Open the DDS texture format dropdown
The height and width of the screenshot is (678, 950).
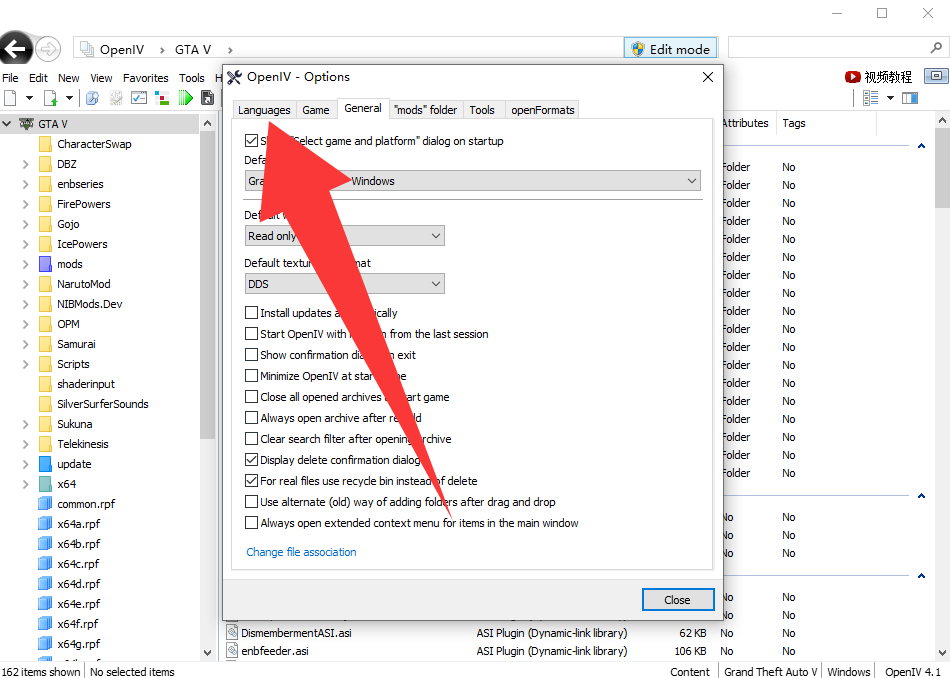coord(344,284)
